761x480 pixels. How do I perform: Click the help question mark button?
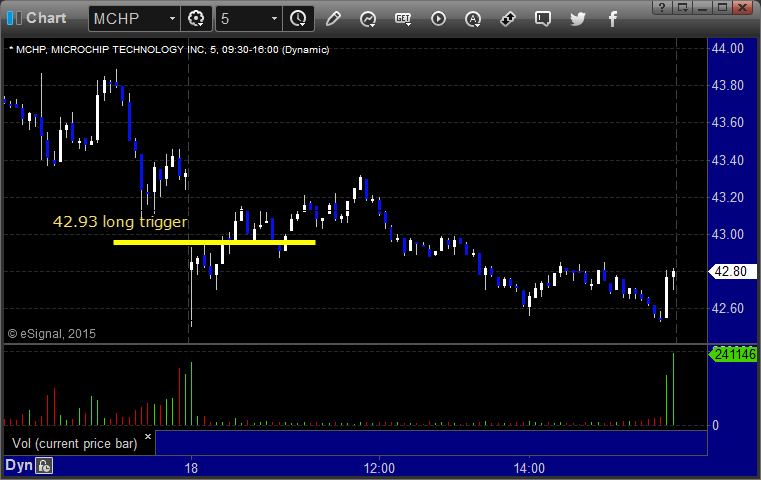click(x=662, y=7)
